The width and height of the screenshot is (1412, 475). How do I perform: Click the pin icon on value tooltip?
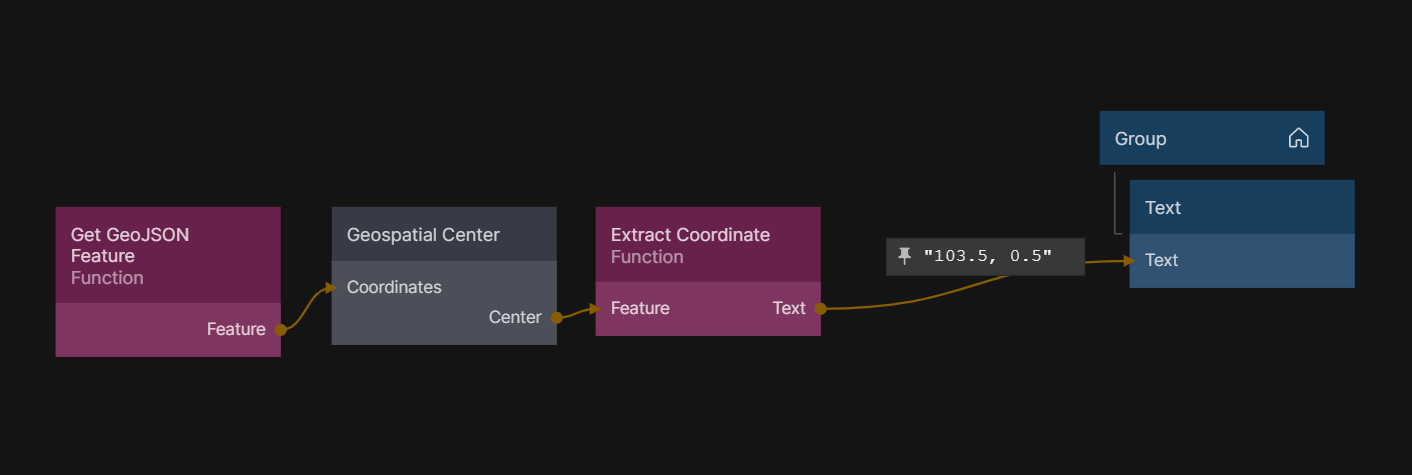pyautogui.click(x=905, y=257)
